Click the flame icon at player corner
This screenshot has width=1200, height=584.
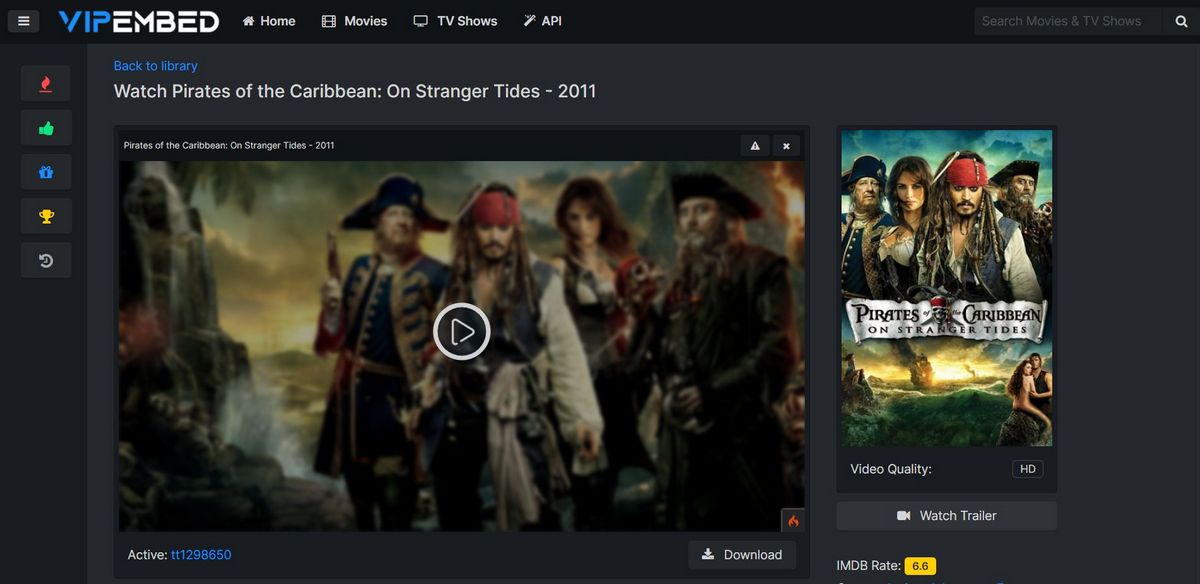click(793, 520)
